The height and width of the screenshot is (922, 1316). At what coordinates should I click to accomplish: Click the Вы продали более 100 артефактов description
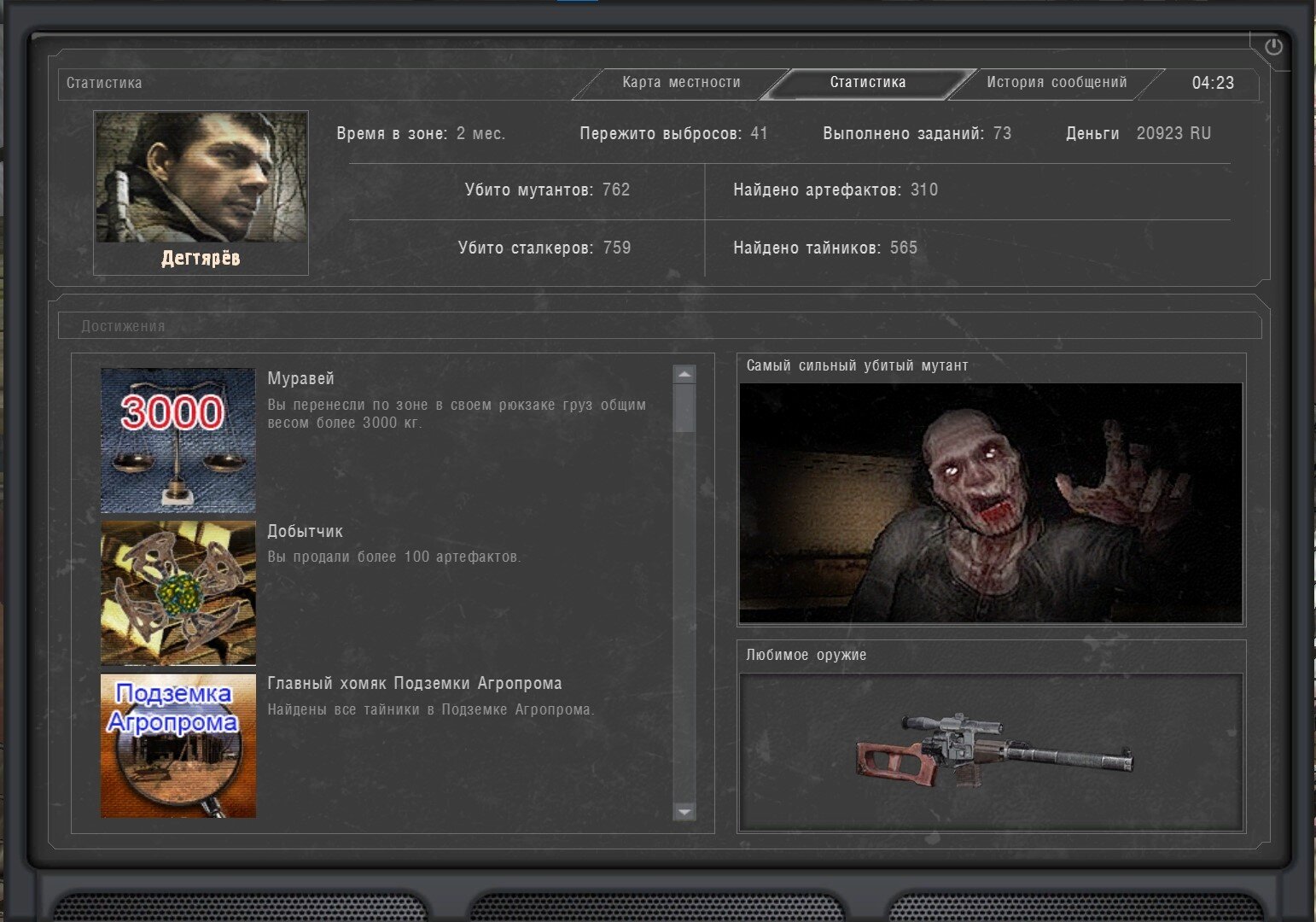(394, 557)
